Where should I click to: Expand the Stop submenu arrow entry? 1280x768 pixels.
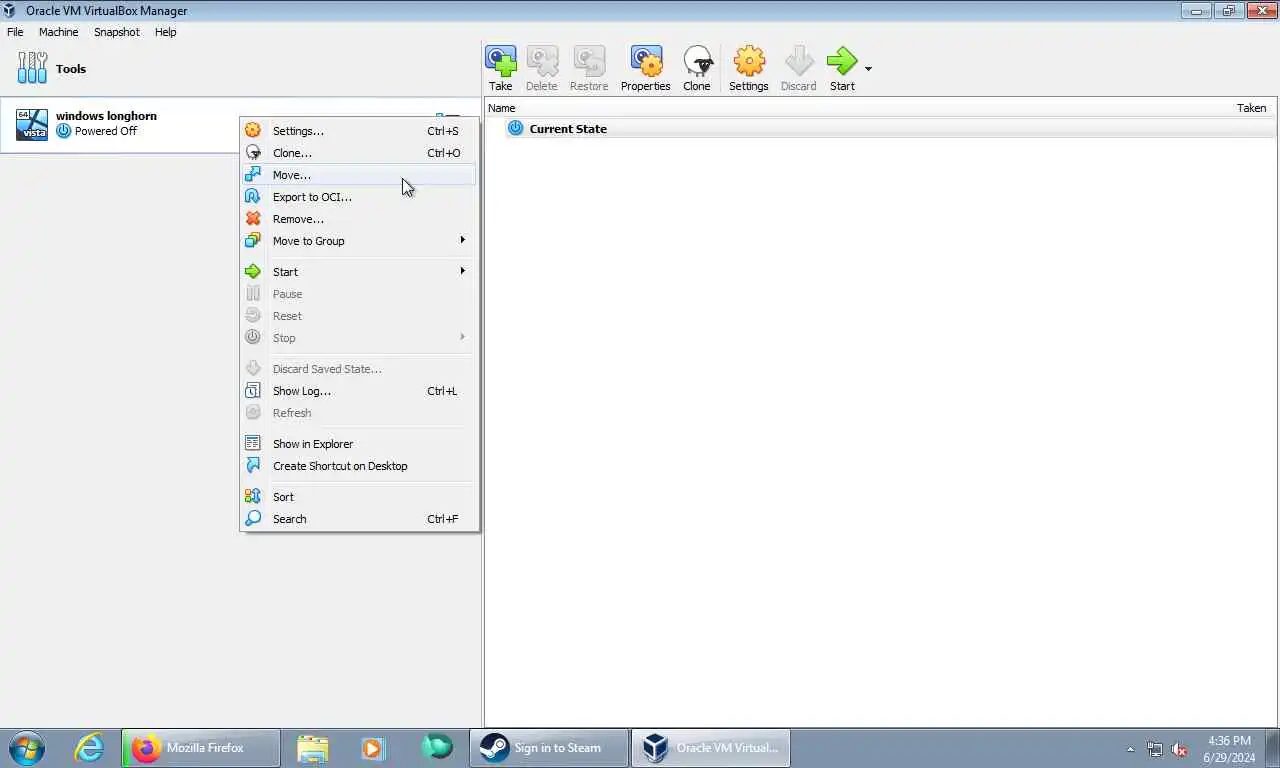(x=359, y=338)
